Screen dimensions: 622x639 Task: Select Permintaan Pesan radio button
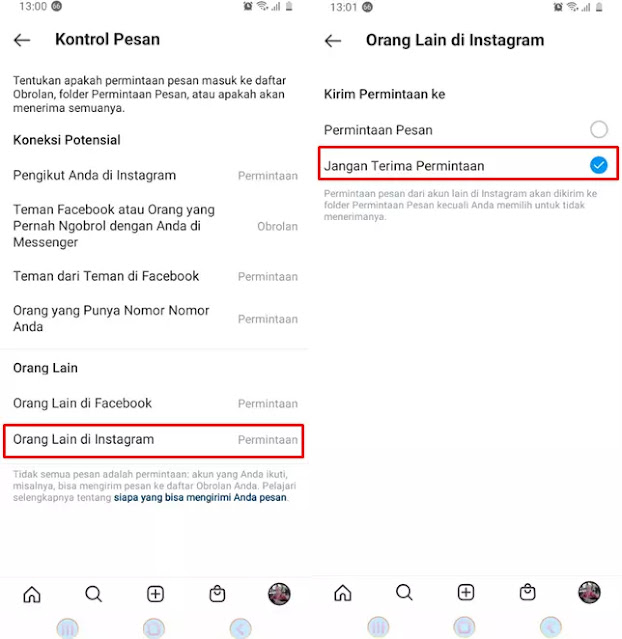tap(599, 130)
